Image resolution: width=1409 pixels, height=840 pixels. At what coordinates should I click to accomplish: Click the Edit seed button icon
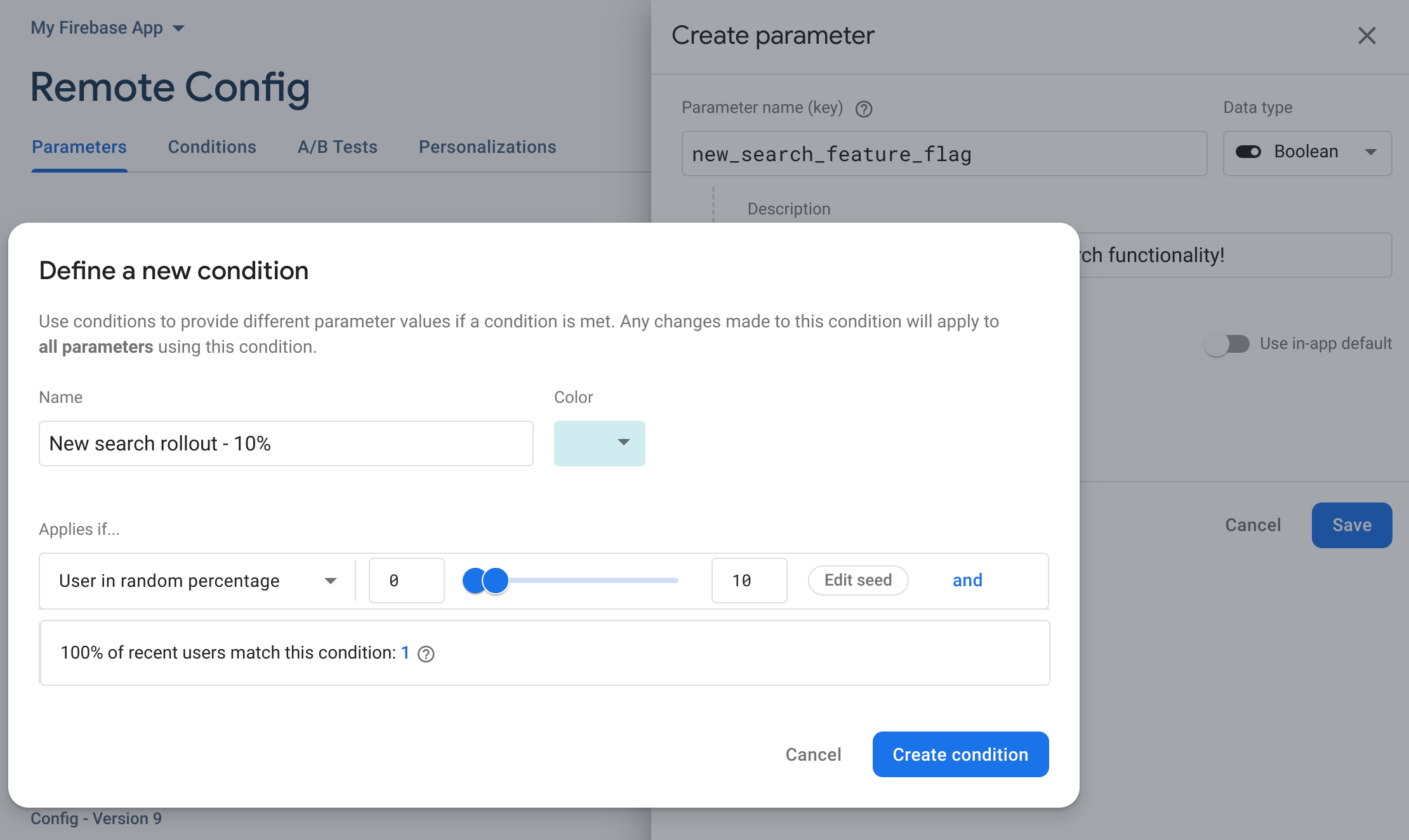[858, 580]
